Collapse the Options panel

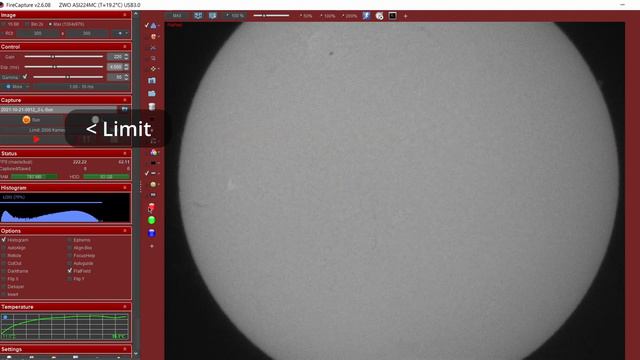coord(125,231)
